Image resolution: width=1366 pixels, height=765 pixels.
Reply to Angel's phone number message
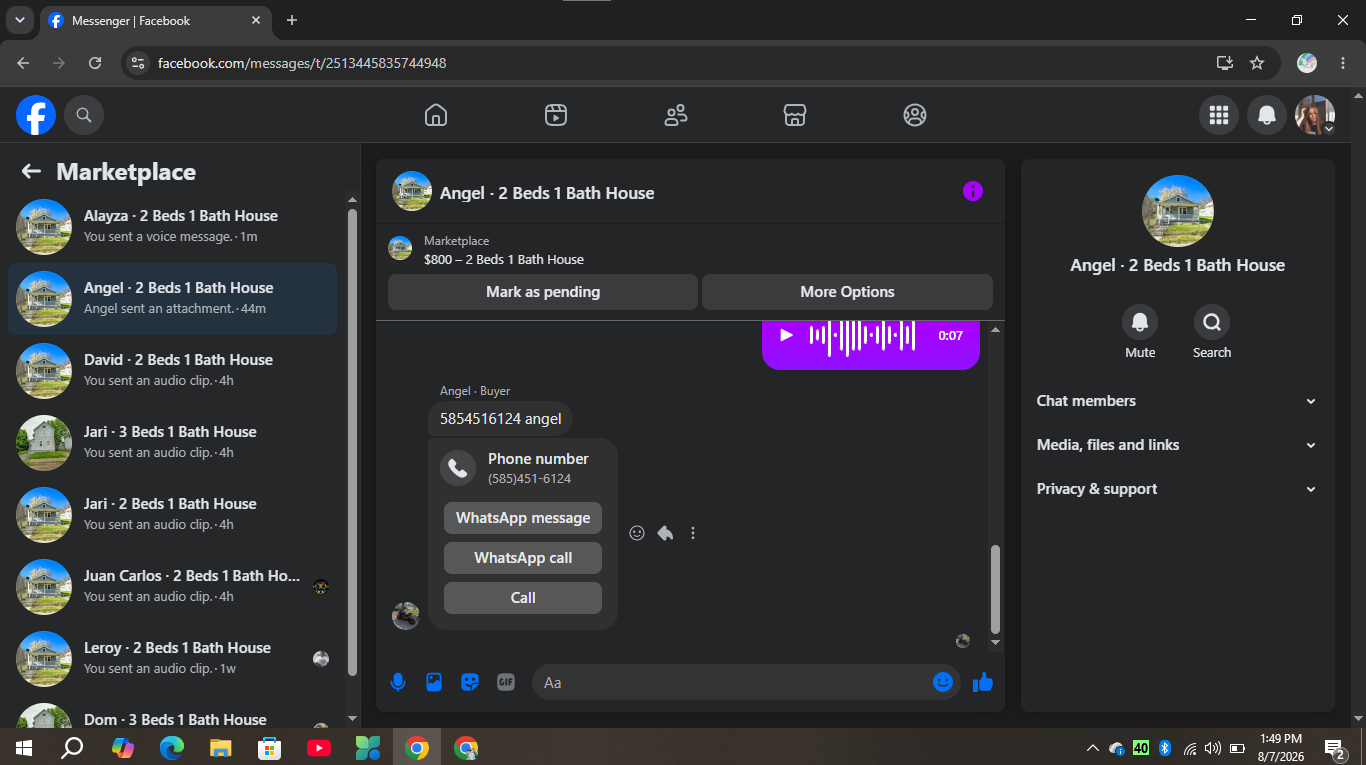[x=665, y=533]
